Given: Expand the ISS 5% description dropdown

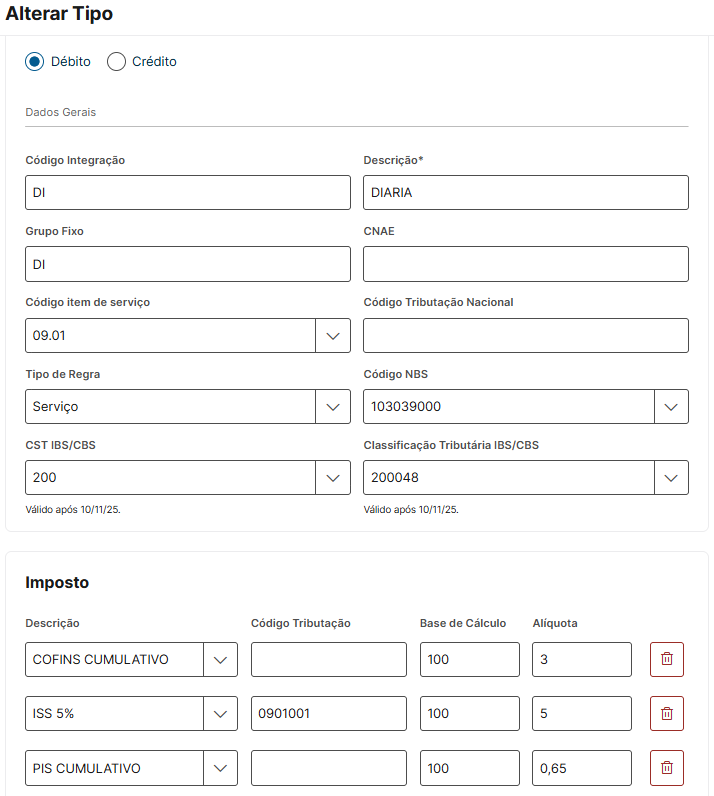Looking at the screenshot, I should (220, 714).
